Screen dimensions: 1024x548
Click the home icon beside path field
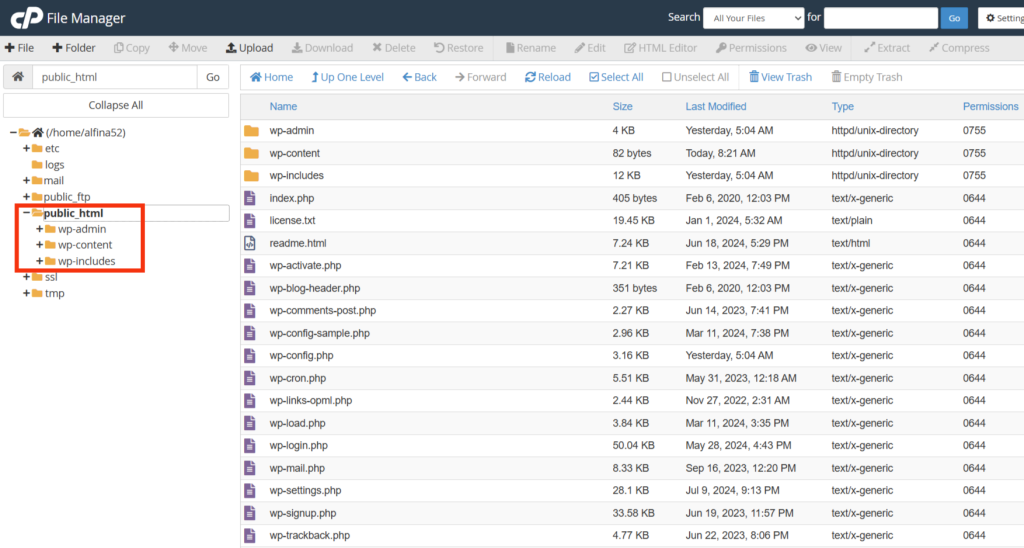18,77
